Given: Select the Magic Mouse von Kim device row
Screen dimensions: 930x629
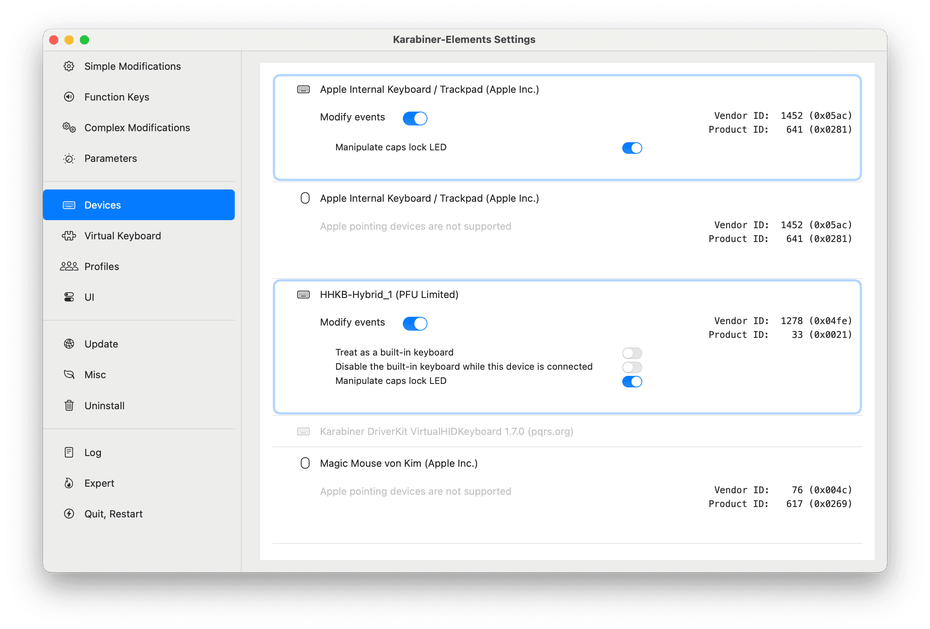Looking at the screenshot, I should tap(398, 464).
